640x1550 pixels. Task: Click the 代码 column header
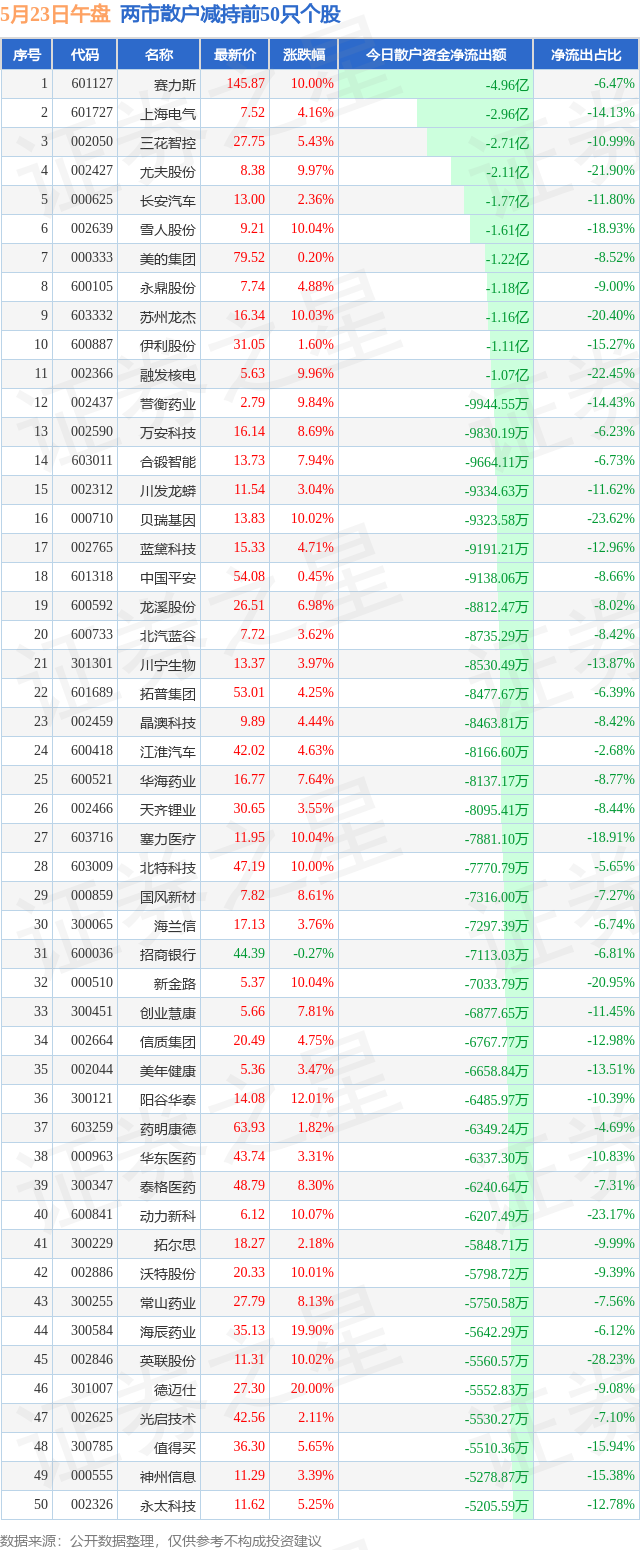[85, 55]
